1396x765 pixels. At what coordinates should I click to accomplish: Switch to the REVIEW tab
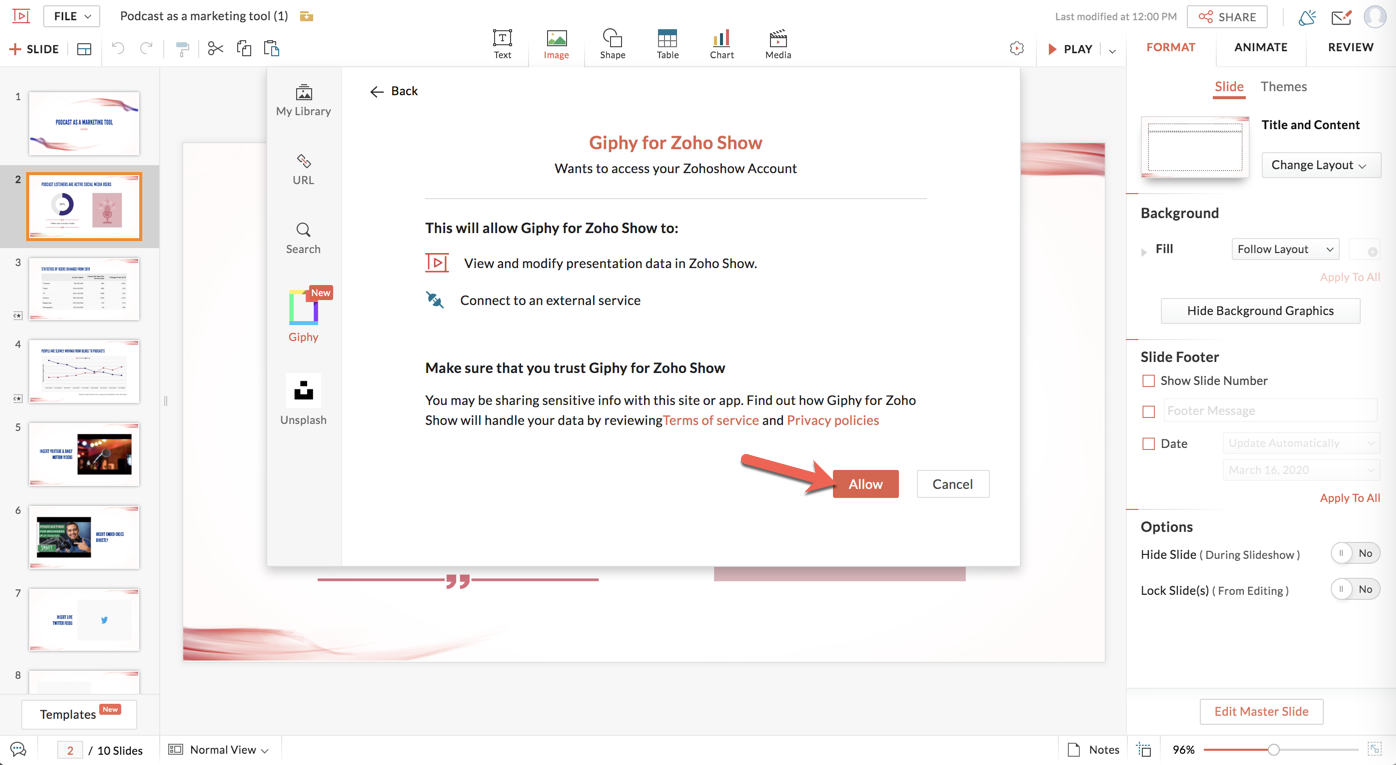point(1350,47)
